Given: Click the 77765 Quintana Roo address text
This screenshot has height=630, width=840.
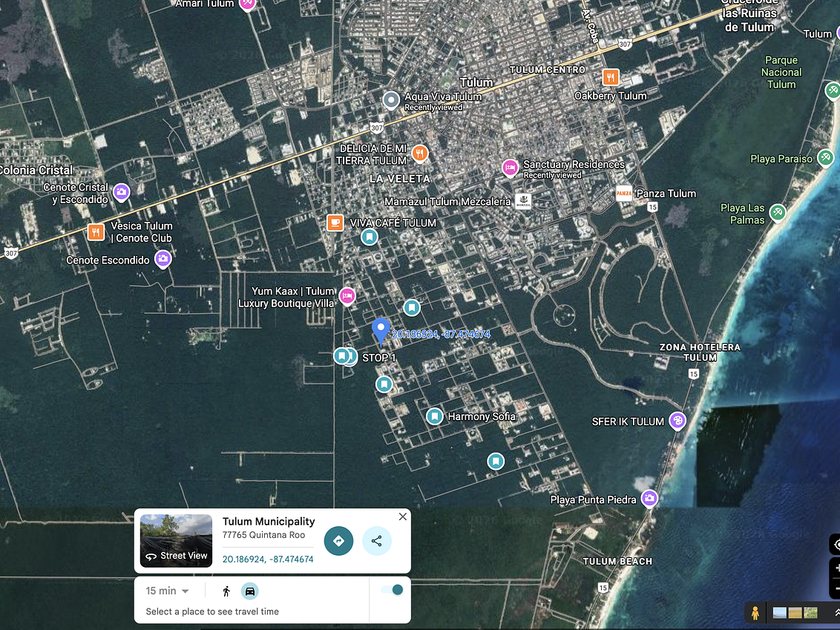Looking at the screenshot, I should pyautogui.click(x=264, y=535).
